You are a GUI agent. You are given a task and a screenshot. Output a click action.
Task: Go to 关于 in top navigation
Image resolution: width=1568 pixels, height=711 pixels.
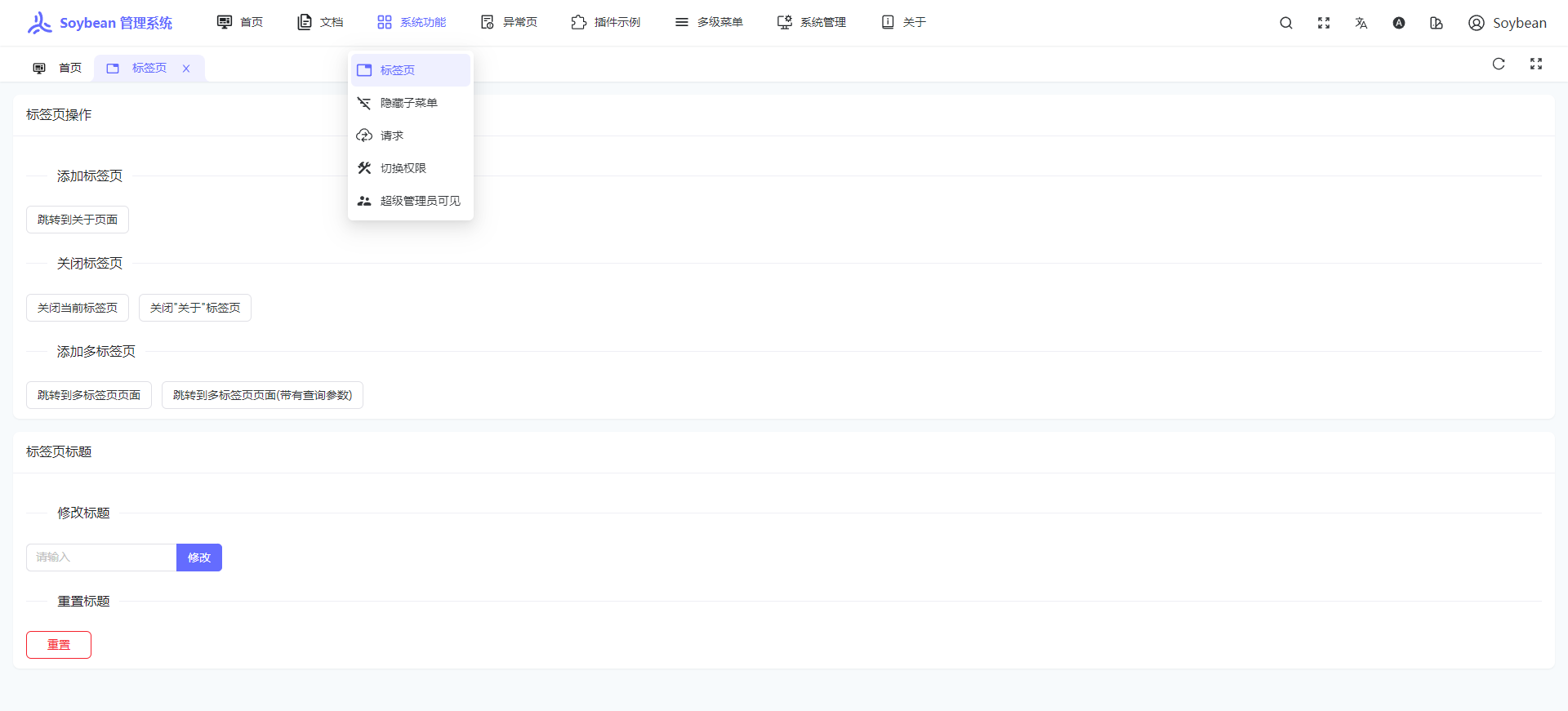pos(903,22)
